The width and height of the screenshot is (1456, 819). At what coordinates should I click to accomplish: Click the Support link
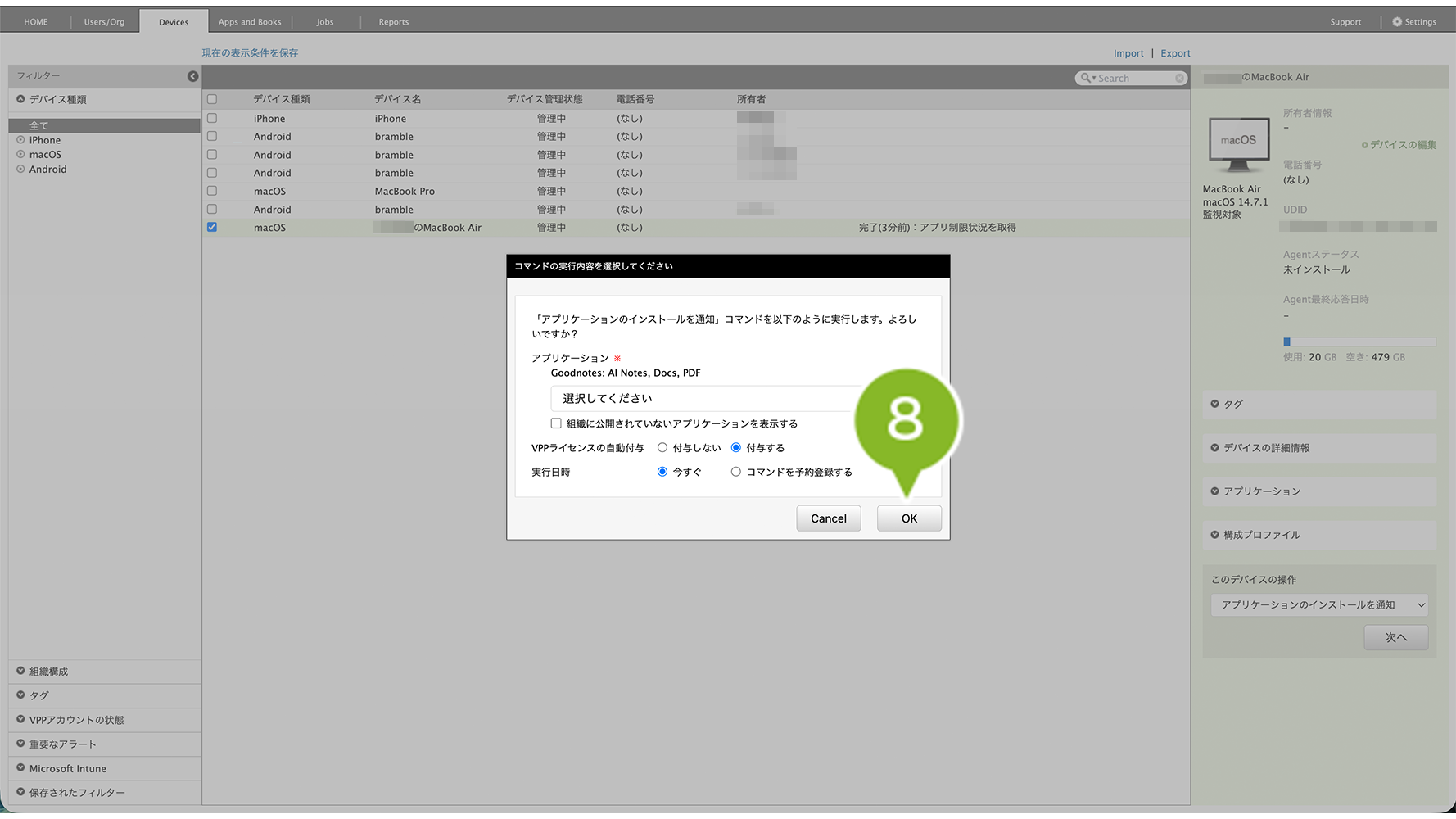[1345, 22]
